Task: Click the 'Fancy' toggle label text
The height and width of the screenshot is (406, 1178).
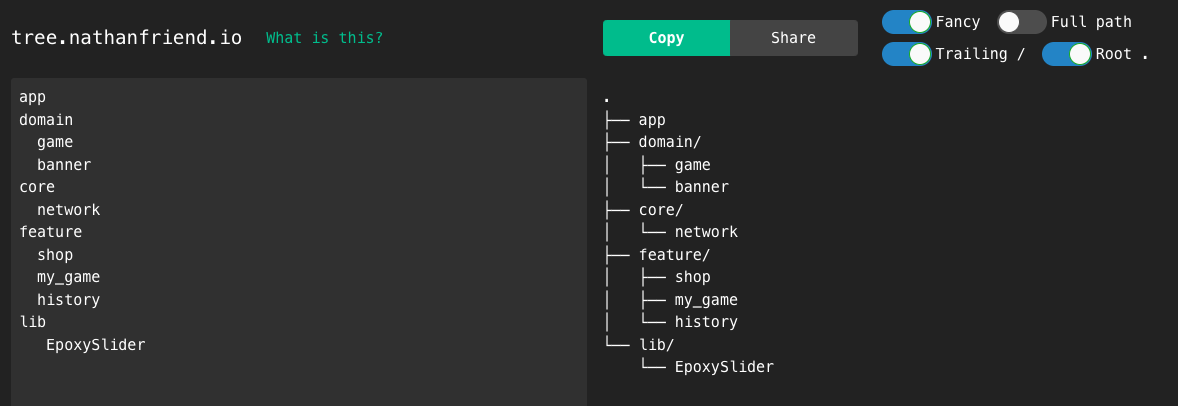Action: (x=958, y=22)
